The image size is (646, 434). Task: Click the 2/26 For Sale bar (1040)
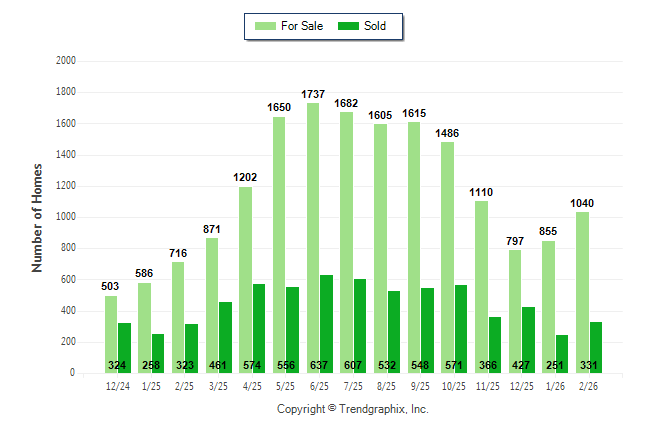[582, 291]
